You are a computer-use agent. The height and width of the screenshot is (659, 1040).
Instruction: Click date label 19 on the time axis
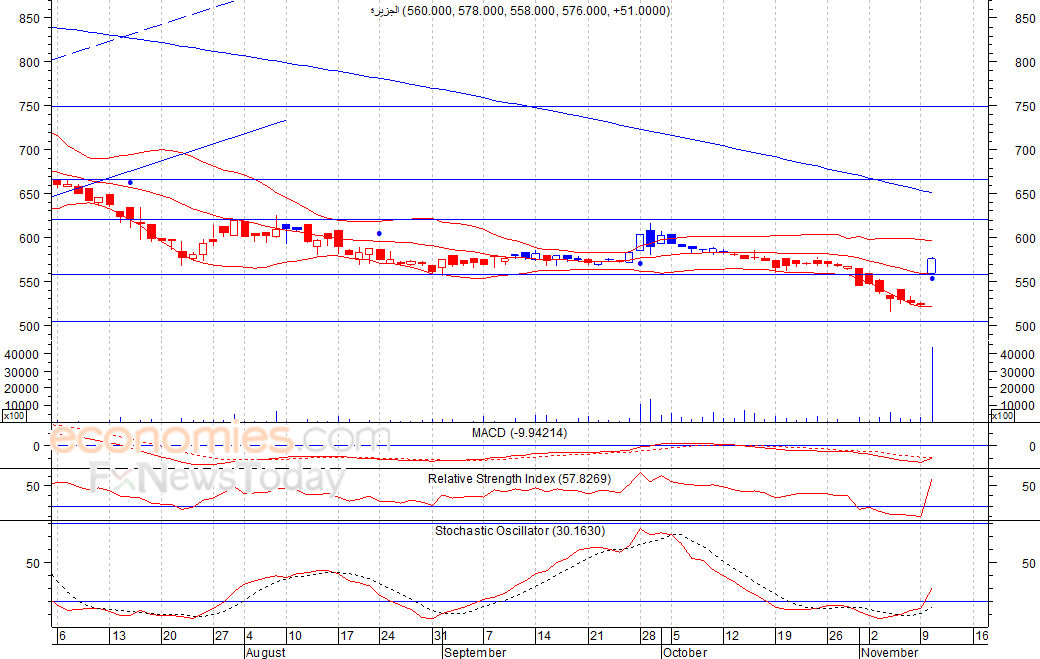coord(785,636)
